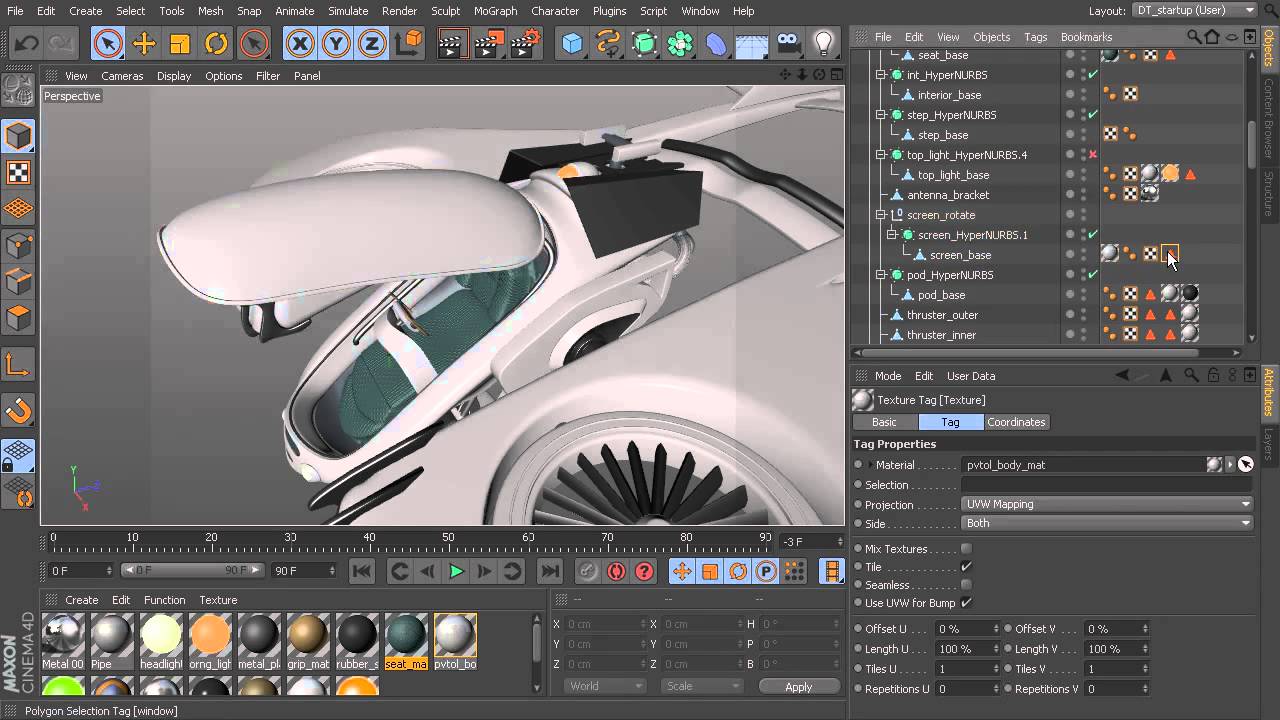This screenshot has height=720, width=1280.
Task: Click Render View clapperboard icon
Action: (453, 43)
